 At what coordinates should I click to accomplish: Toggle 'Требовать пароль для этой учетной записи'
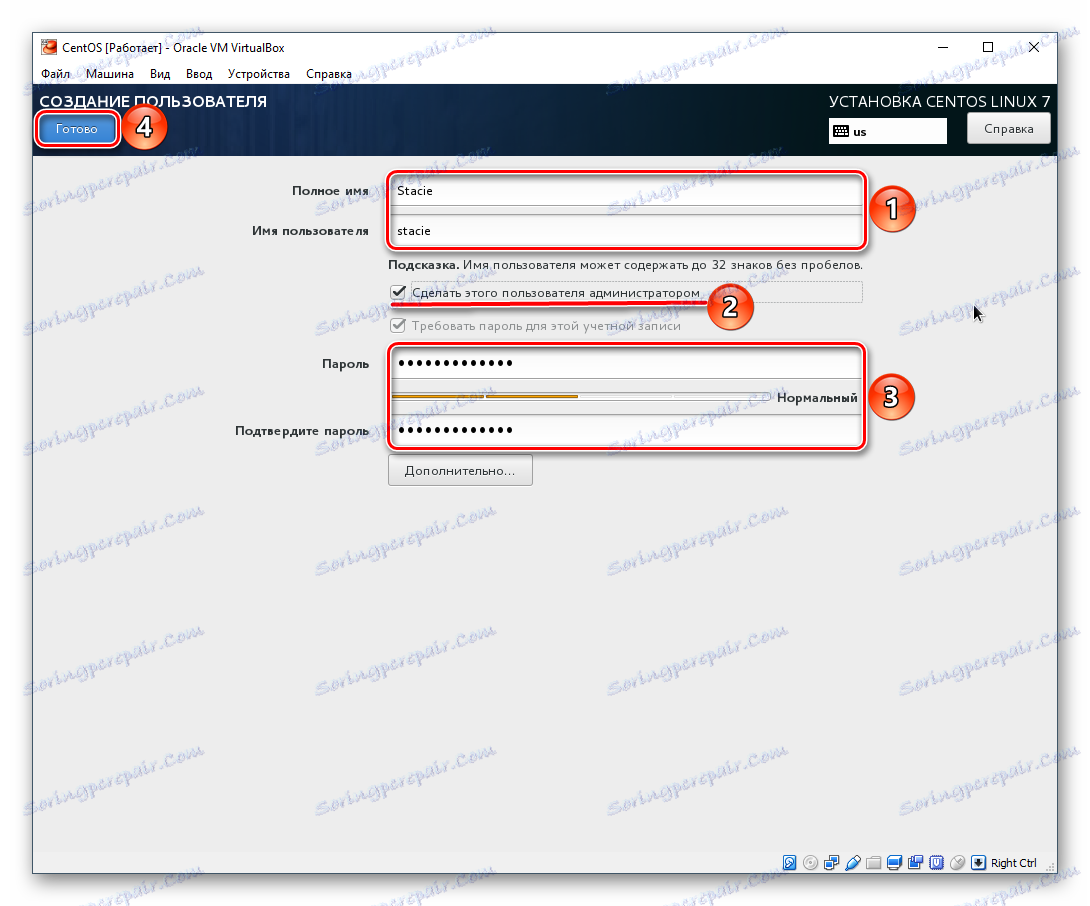(x=398, y=324)
